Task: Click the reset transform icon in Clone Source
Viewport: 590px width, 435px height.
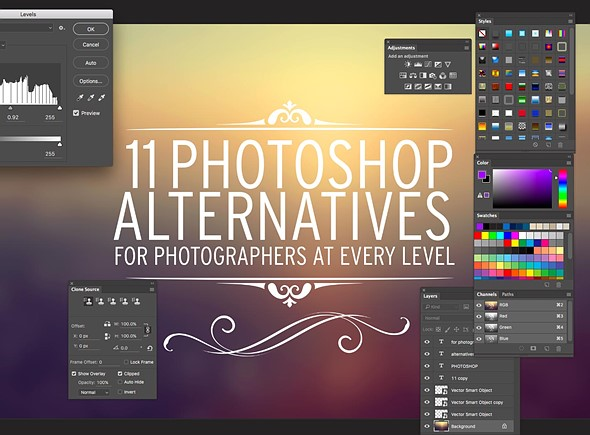Action: [x=150, y=348]
